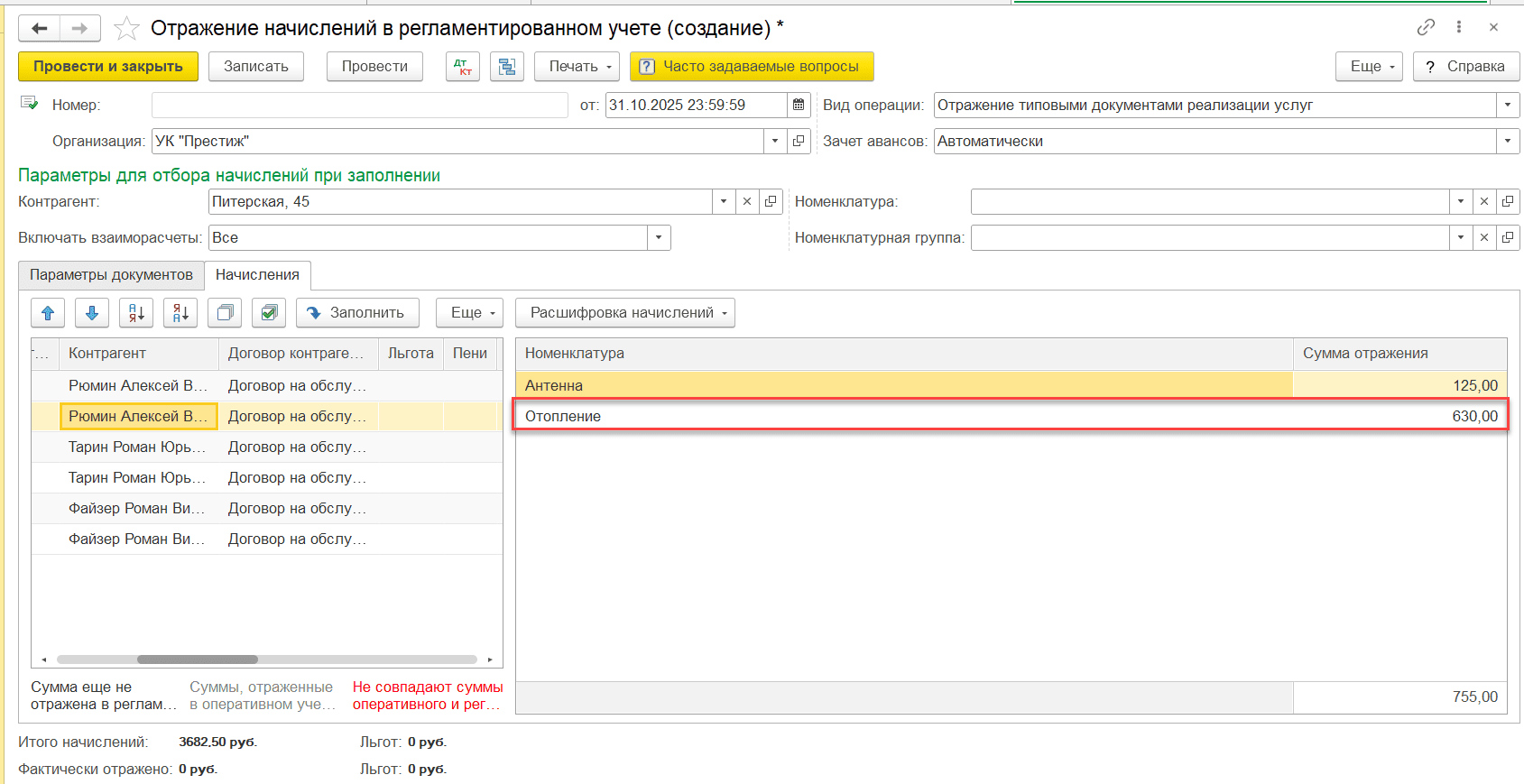This screenshot has height=784, width=1524.
Task: Expand the Включать взаиморасчеты dropdown
Action: pyautogui.click(x=659, y=238)
